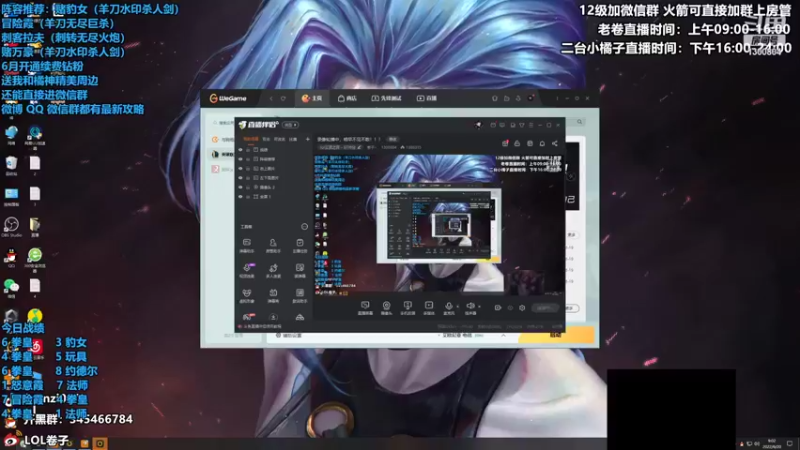This screenshot has width=800, height=450.
Task: Open the Recycle Bin on the desktop
Action: [x=11, y=166]
